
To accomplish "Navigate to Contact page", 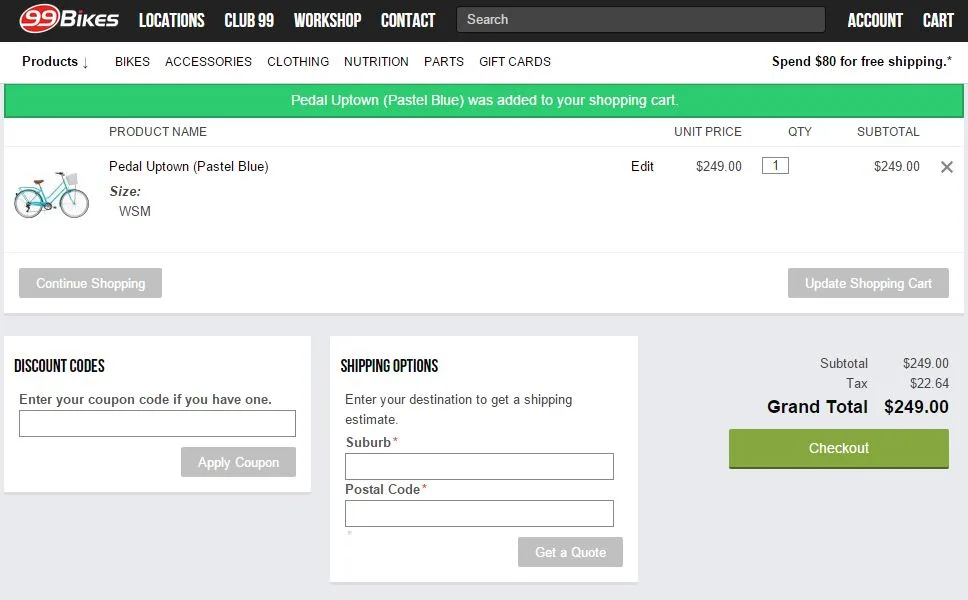I will (x=408, y=20).
